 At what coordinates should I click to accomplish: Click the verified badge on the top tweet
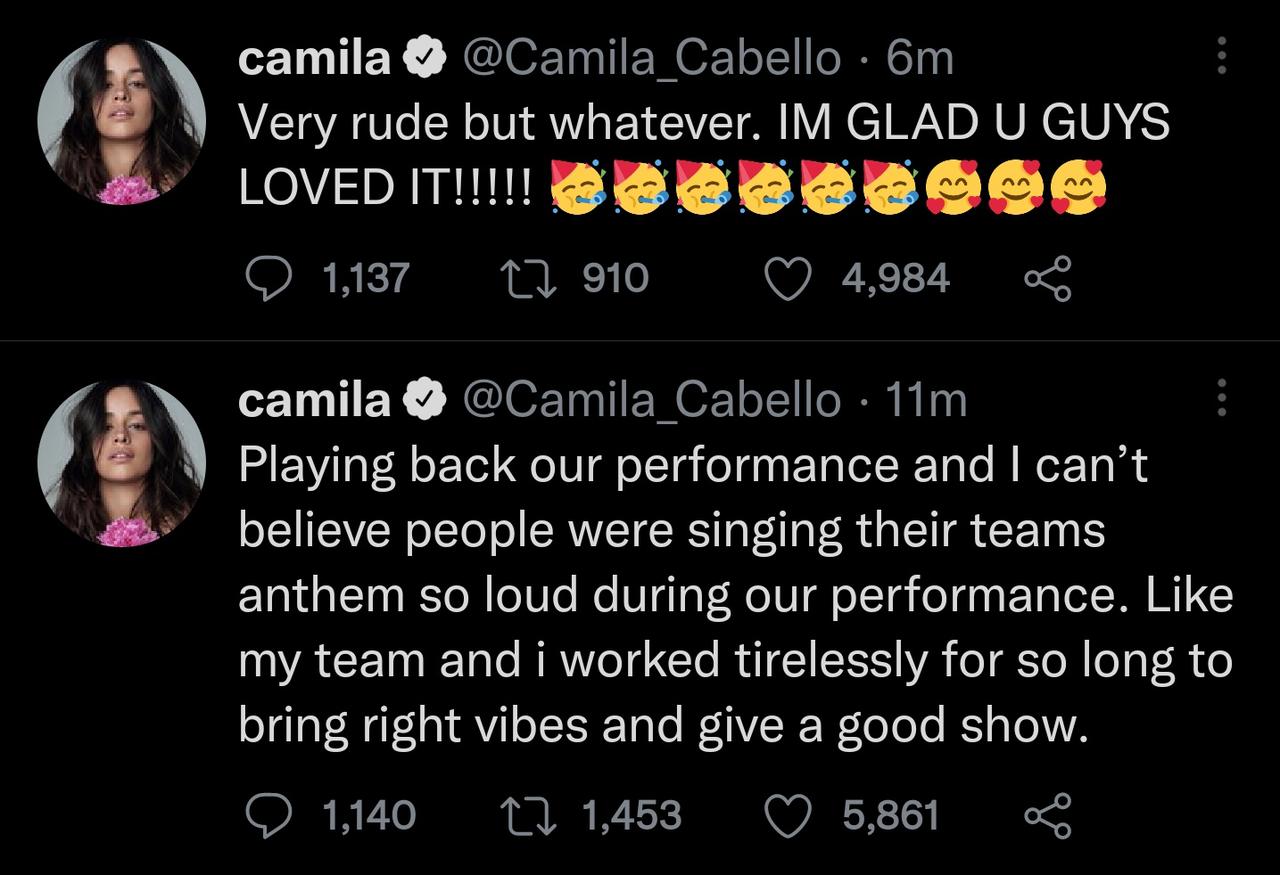coord(425,60)
